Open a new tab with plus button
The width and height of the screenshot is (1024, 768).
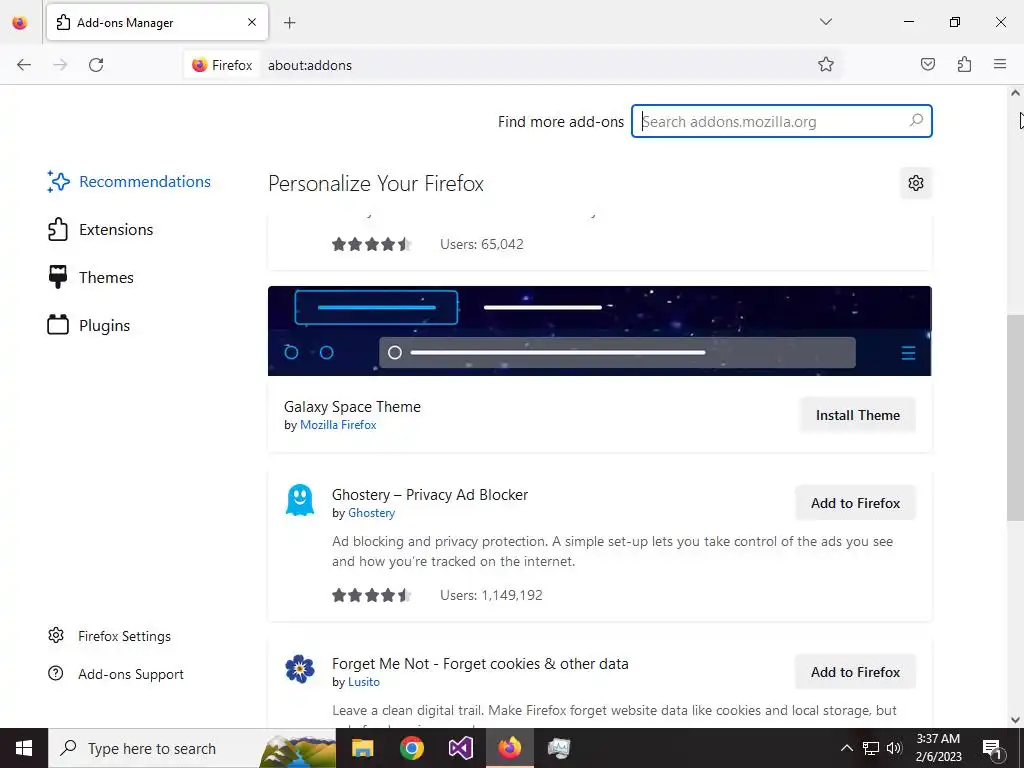(289, 23)
